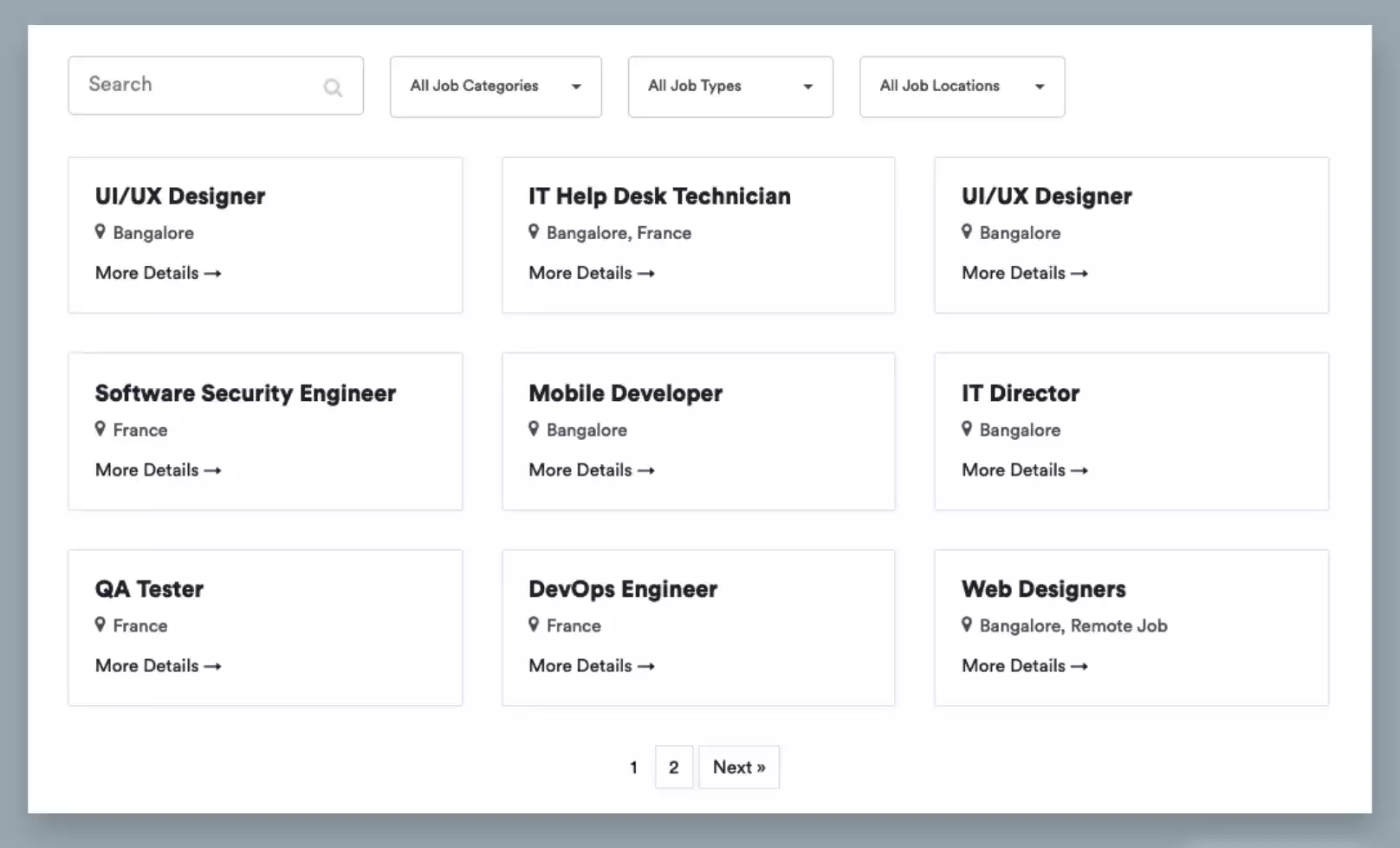Click France location on DevOps Engineer card
Screen dimensions: 1400x848
(574, 625)
